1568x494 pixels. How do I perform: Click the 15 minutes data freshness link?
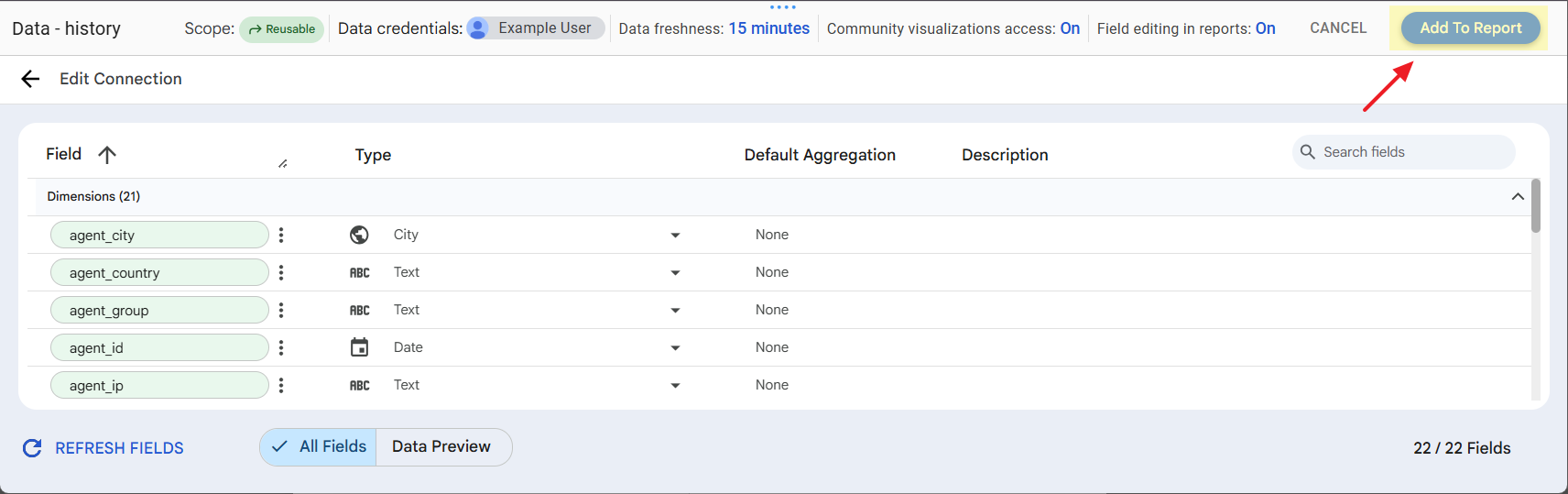[x=768, y=28]
